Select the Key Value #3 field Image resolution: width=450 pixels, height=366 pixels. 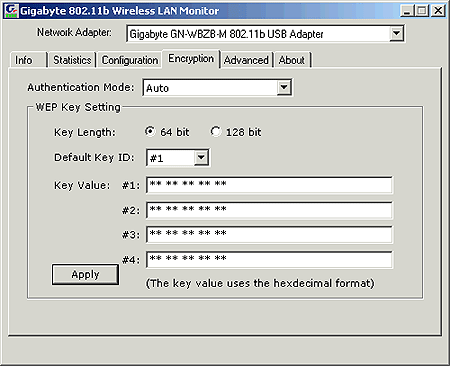point(269,235)
